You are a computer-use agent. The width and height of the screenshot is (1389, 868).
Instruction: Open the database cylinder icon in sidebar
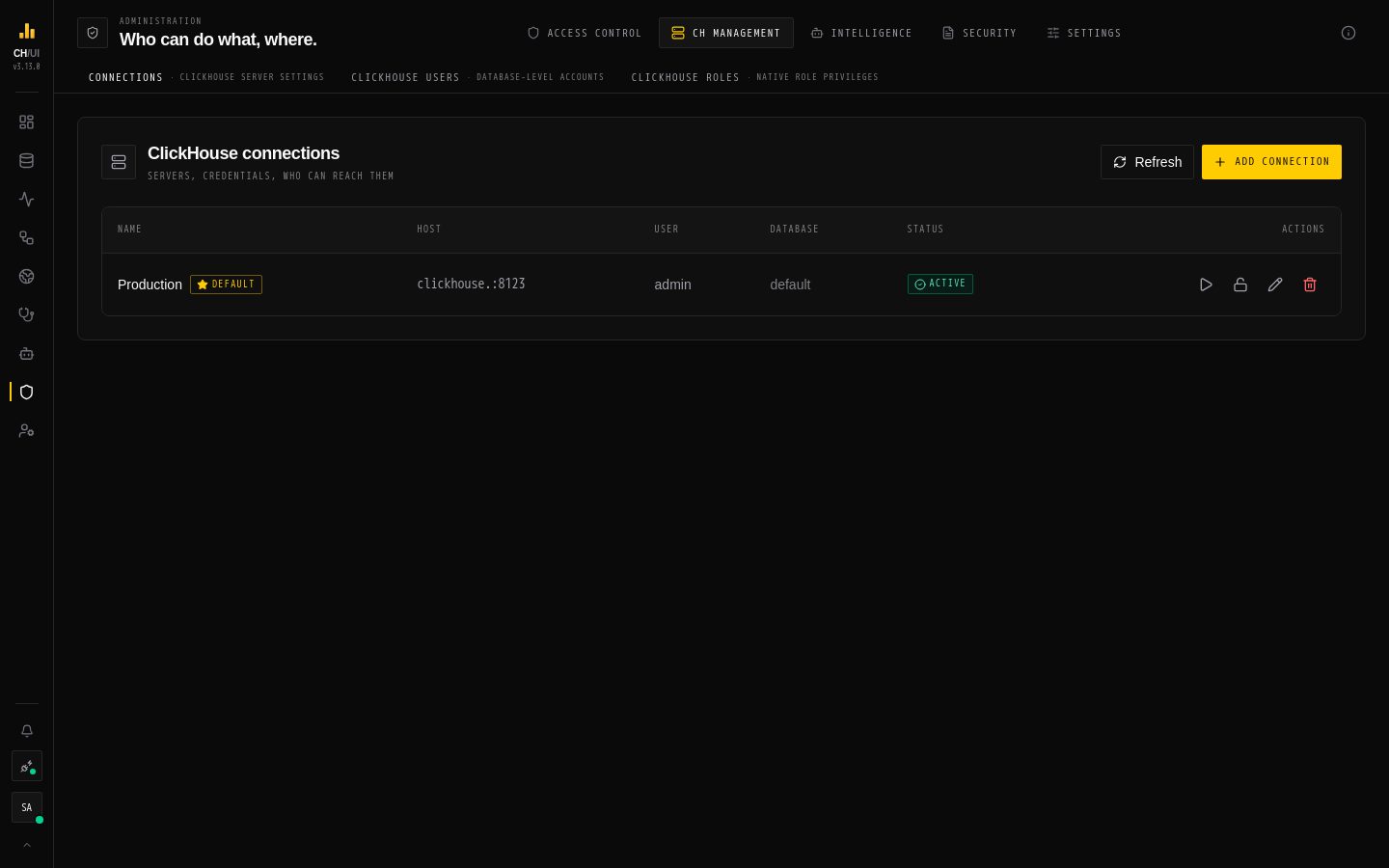[x=26, y=161]
